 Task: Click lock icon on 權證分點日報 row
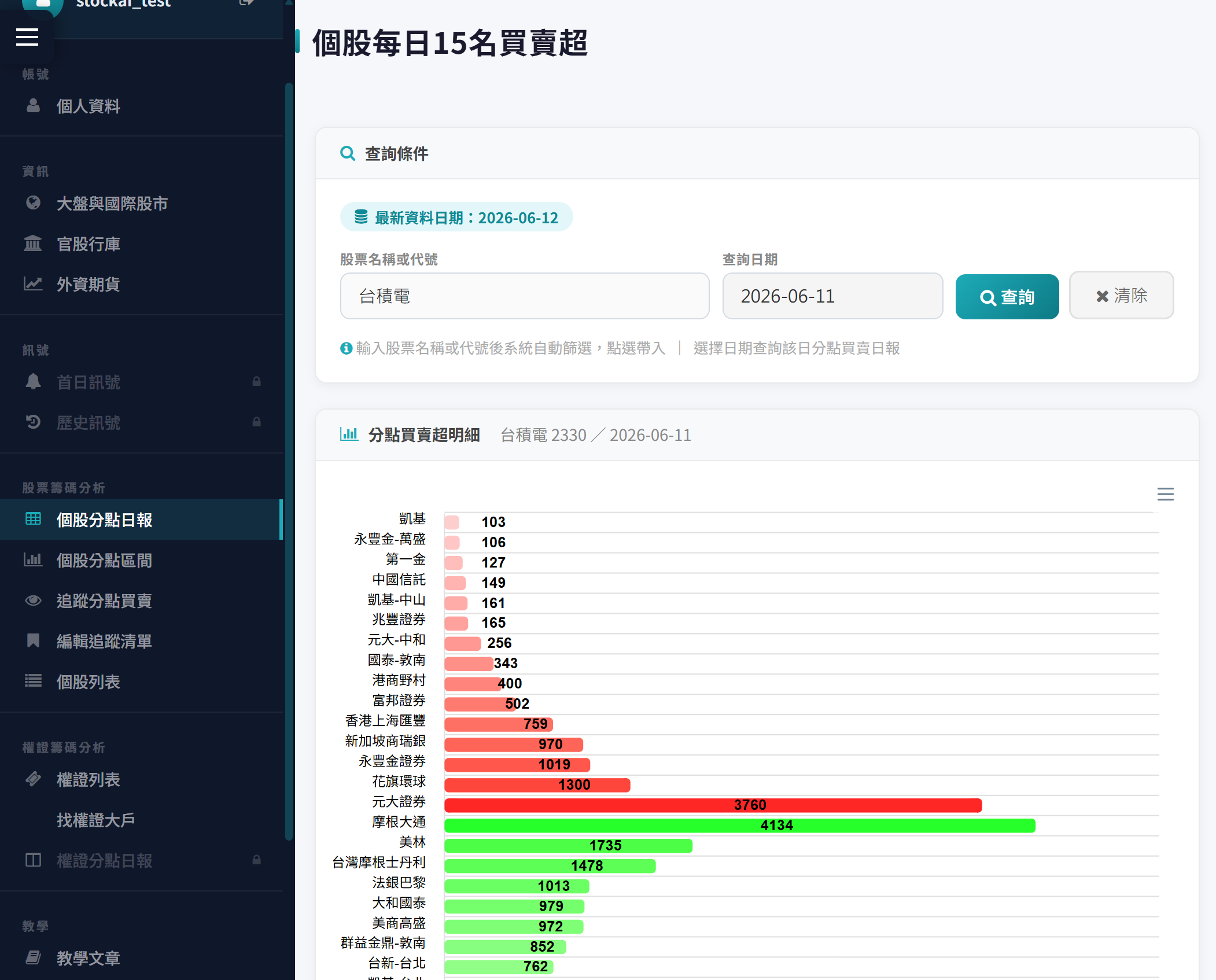click(x=256, y=860)
